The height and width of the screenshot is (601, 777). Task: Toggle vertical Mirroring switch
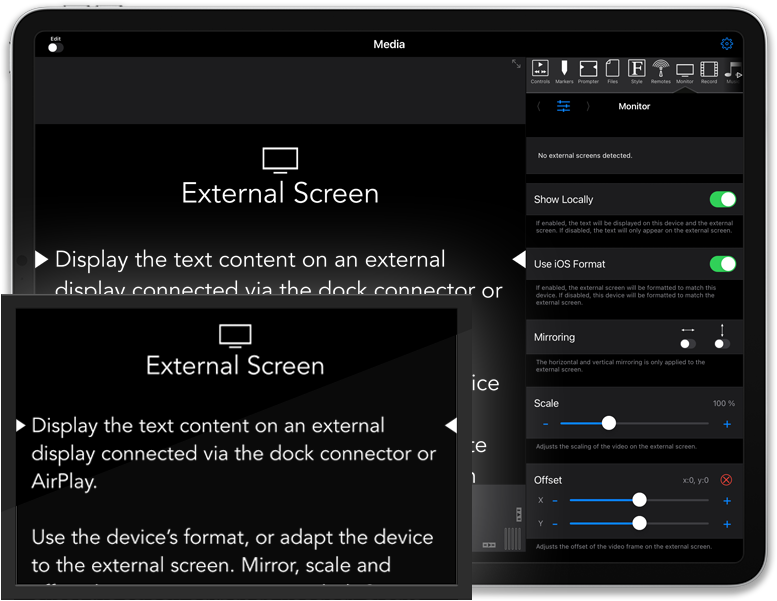(x=722, y=343)
